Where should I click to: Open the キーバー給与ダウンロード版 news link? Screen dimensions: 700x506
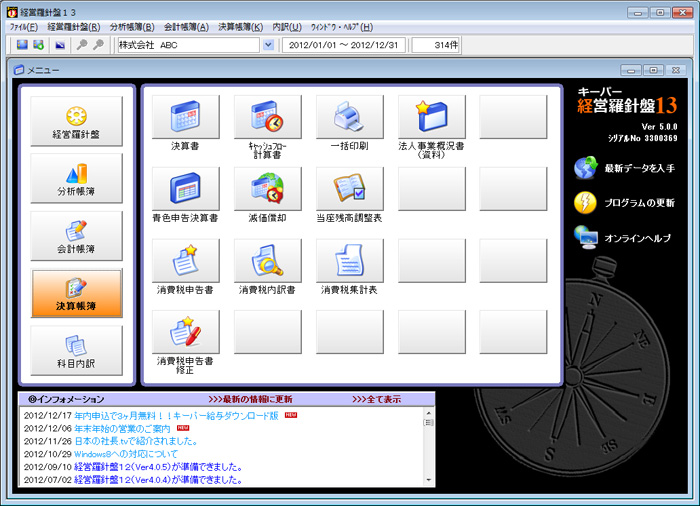pyautogui.click(x=176, y=415)
